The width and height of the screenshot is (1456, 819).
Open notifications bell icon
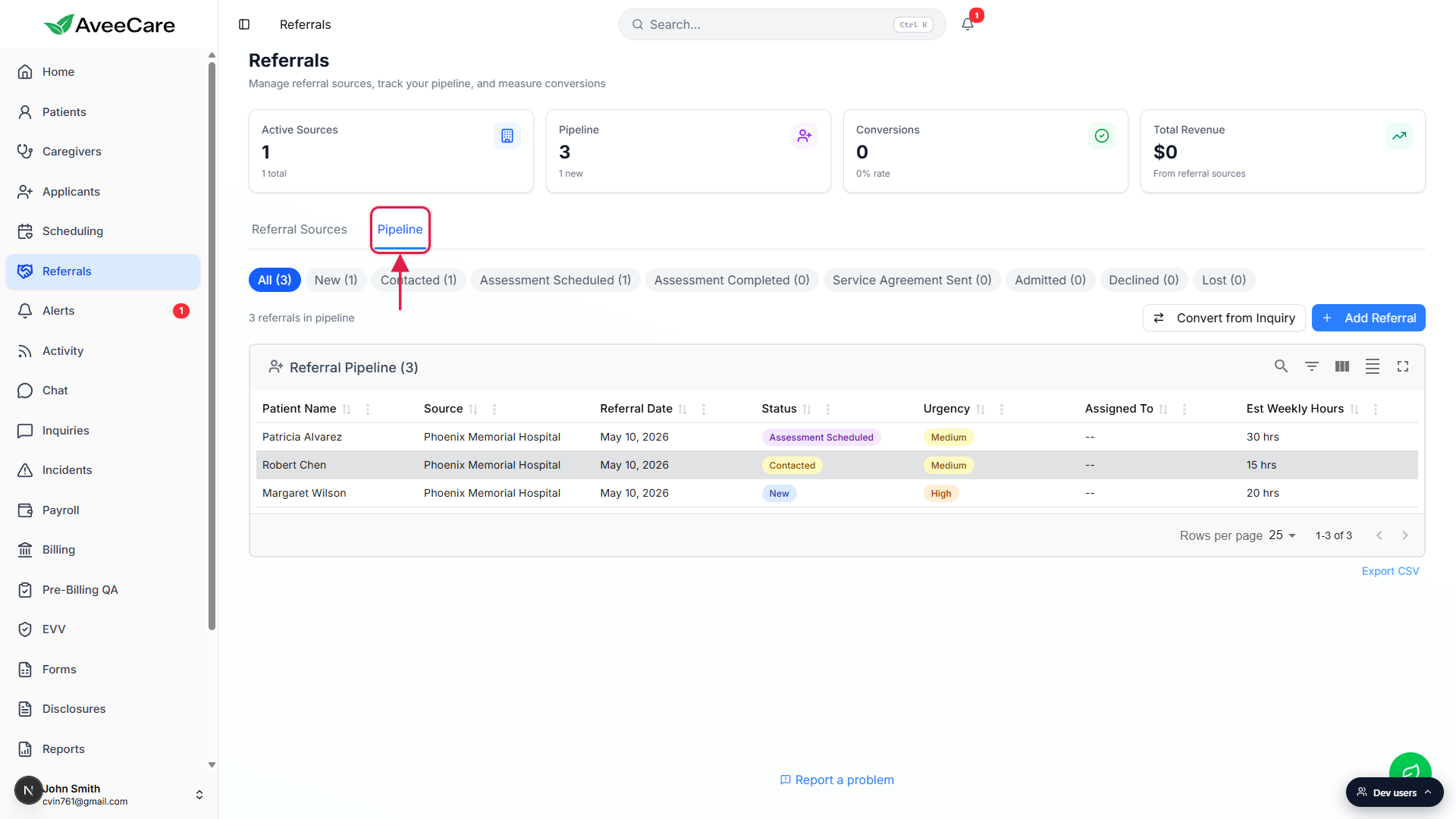[968, 24]
